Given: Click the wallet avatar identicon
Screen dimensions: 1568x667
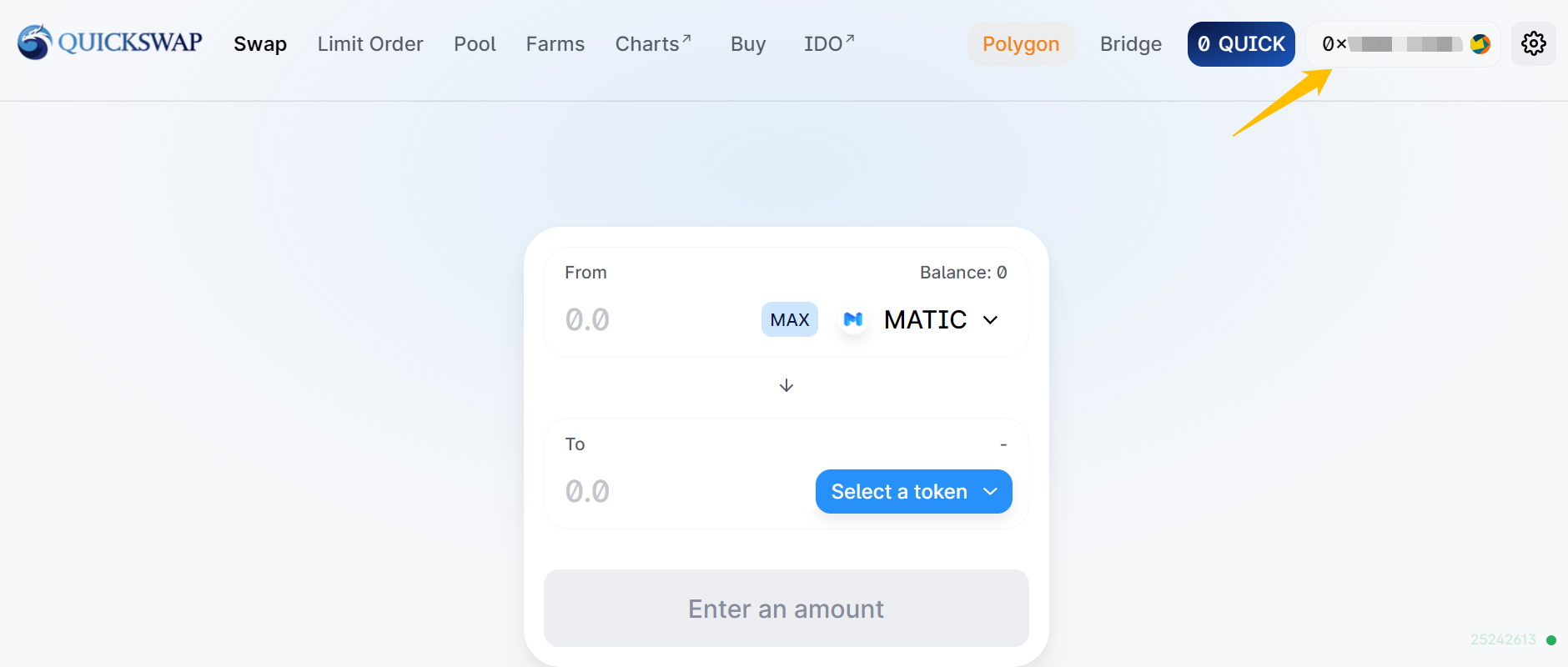Looking at the screenshot, I should pyautogui.click(x=1480, y=44).
